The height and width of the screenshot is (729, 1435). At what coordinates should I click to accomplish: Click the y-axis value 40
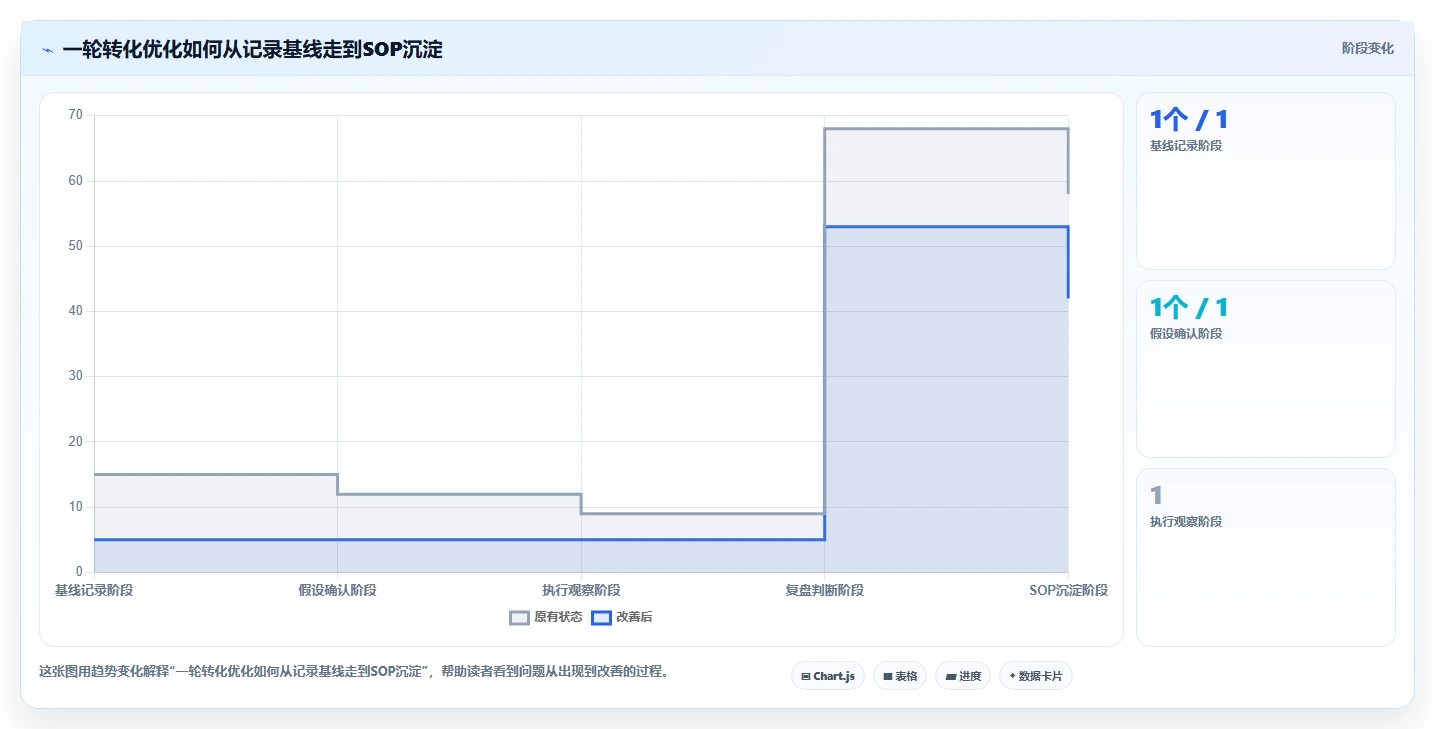75,311
